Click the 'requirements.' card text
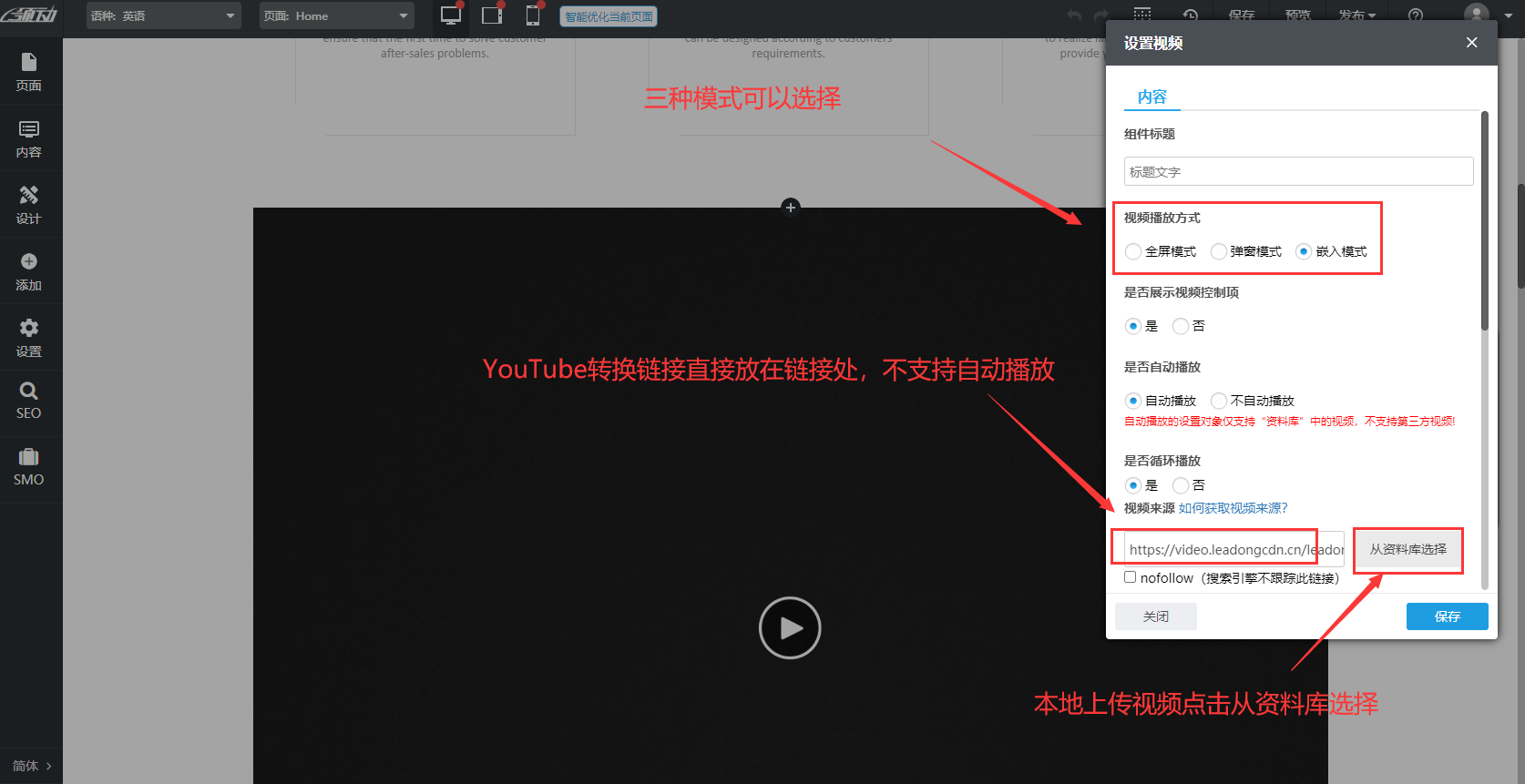1525x784 pixels. point(789,54)
